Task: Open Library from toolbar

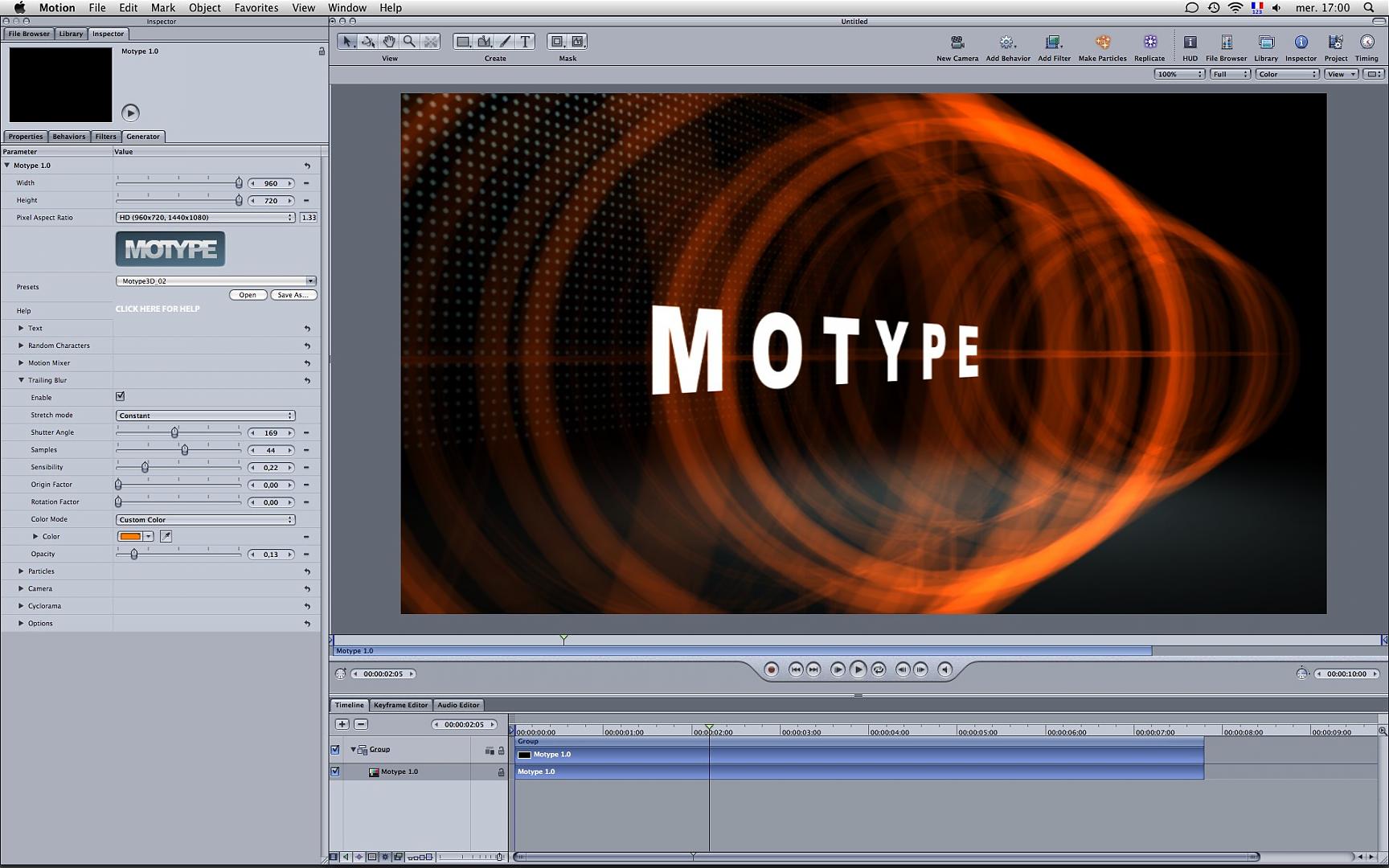Action: pos(1266,42)
